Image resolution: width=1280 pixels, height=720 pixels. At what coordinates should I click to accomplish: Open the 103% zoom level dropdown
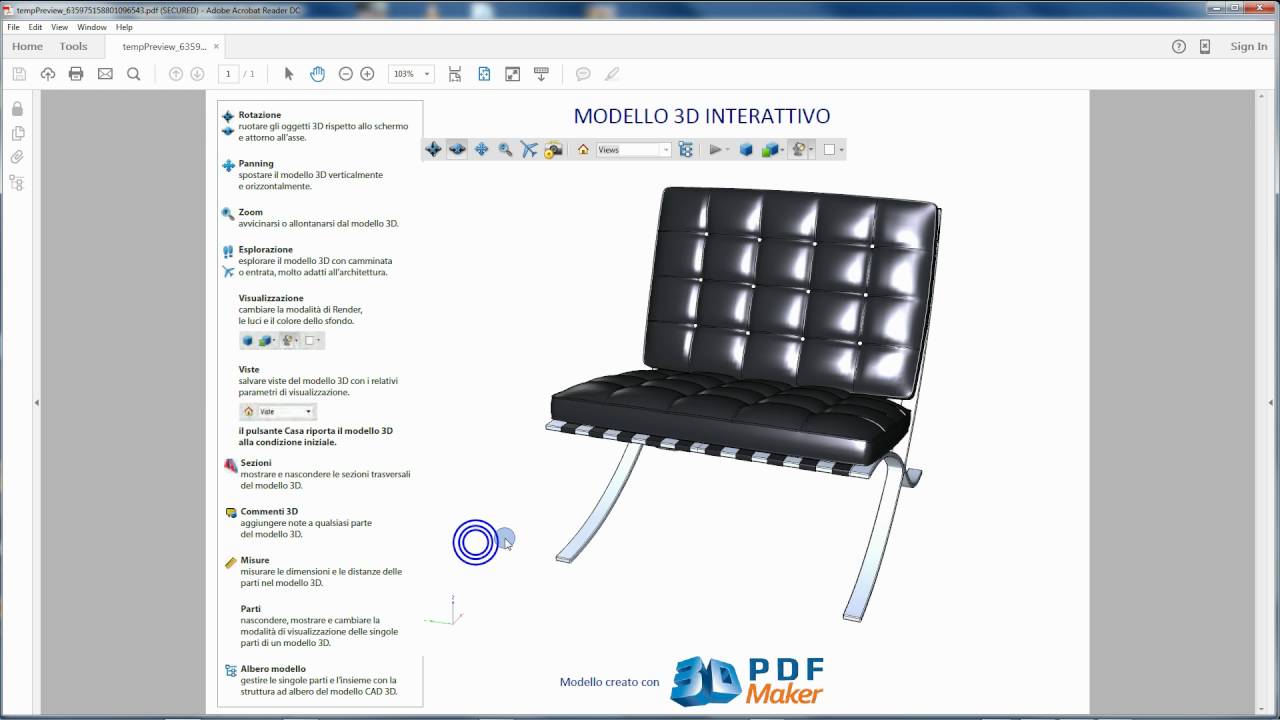[411, 74]
